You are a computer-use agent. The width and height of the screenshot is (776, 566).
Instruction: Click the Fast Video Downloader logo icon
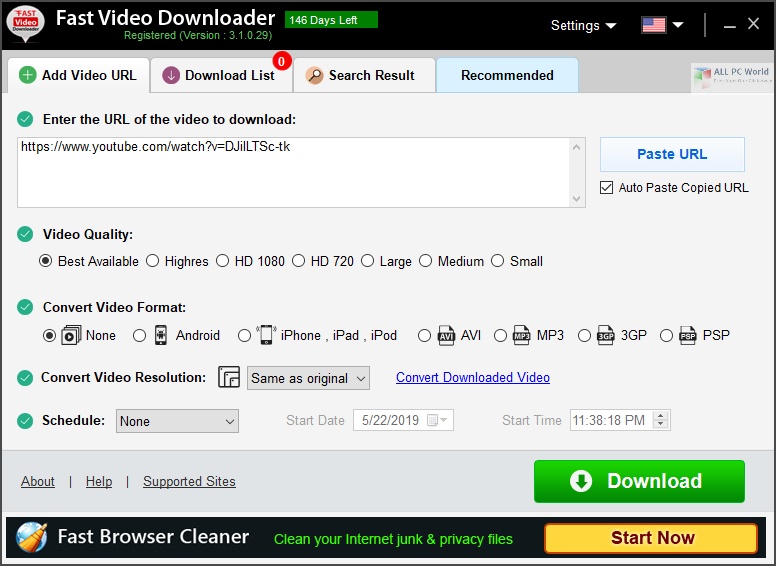pyautogui.click(x=25, y=23)
